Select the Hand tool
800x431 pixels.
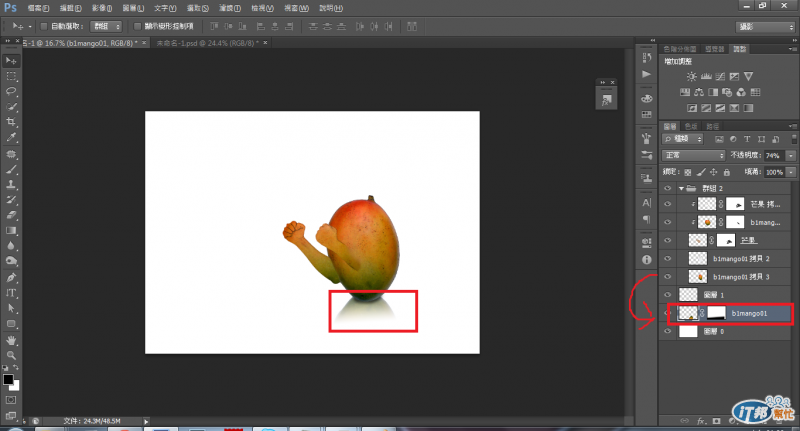[x=11, y=340]
